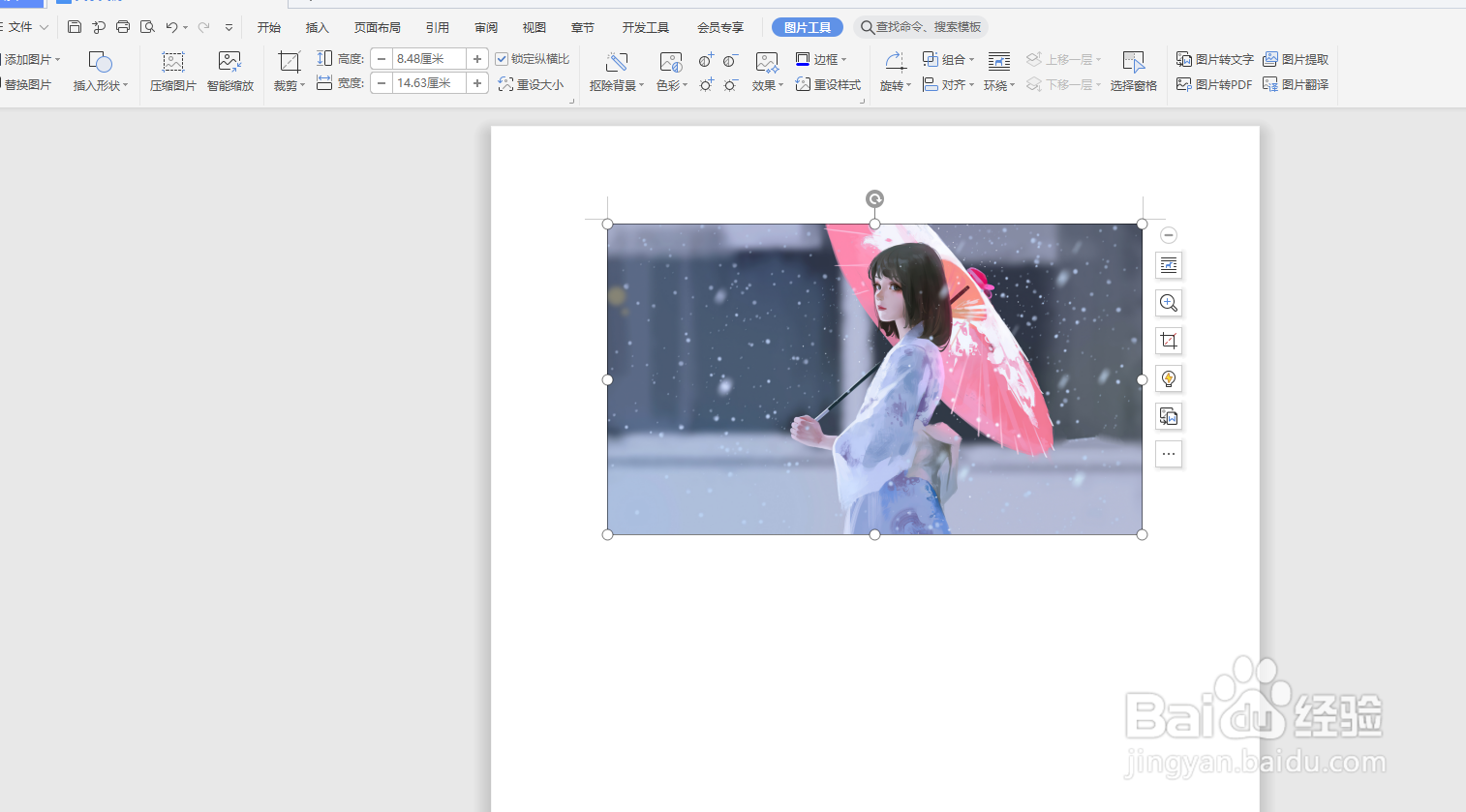Decrease height with minus button
The image size is (1466, 812).
click(382, 59)
